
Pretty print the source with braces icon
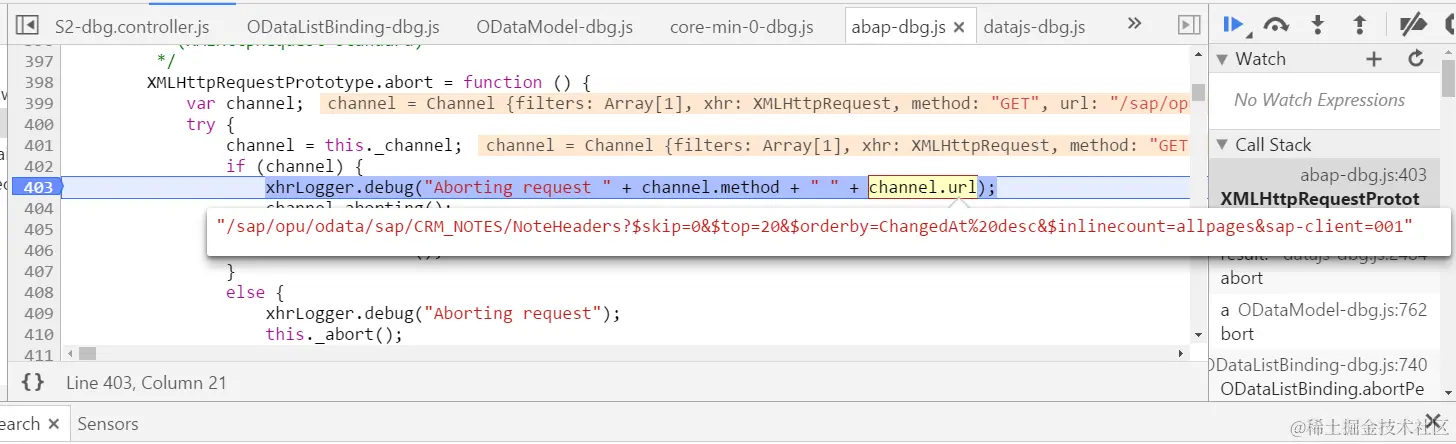pyautogui.click(x=33, y=382)
